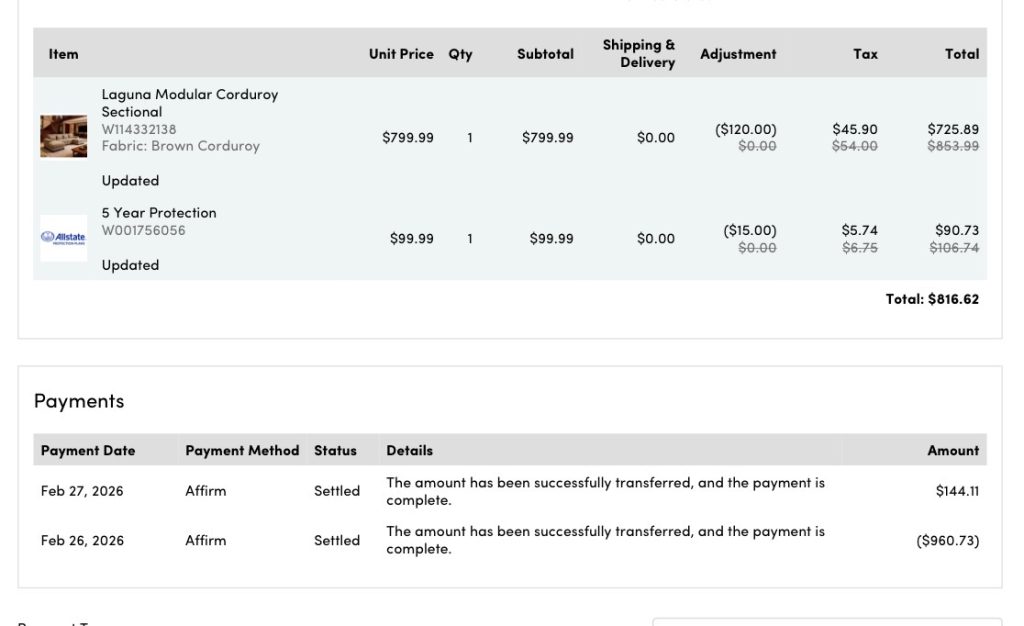
Task: Open the 5 Year Protection item
Action: click(x=158, y=213)
